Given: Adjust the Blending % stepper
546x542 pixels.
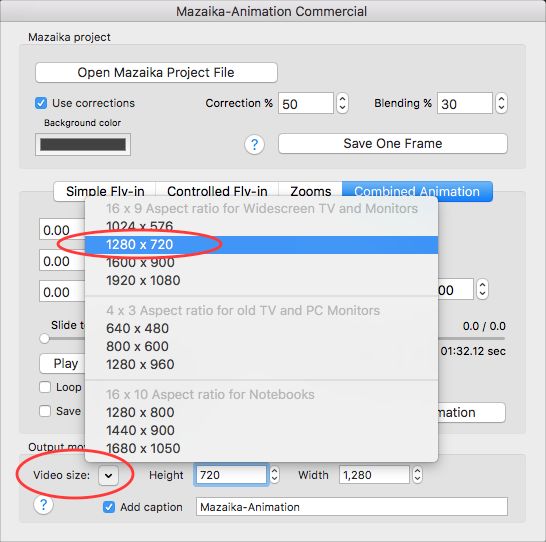Looking at the screenshot, I should click(x=501, y=103).
